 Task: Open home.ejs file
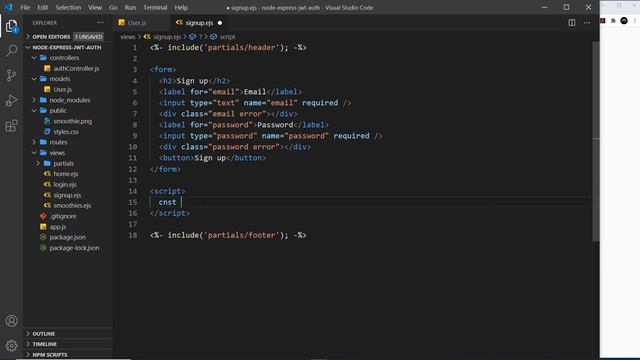[66, 174]
